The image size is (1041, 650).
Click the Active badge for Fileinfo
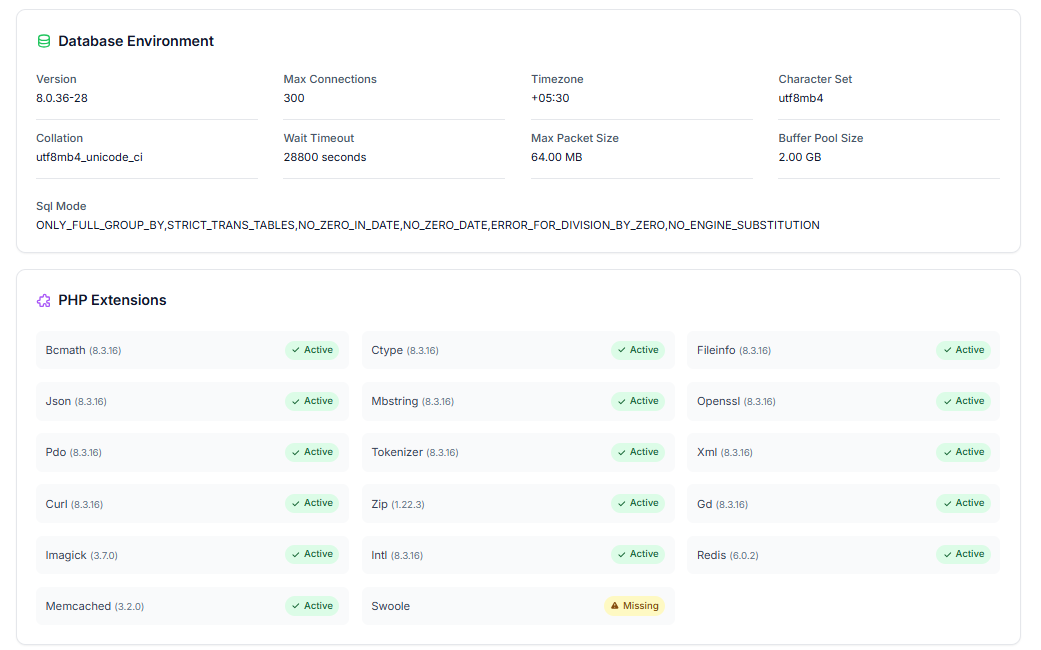tap(963, 350)
